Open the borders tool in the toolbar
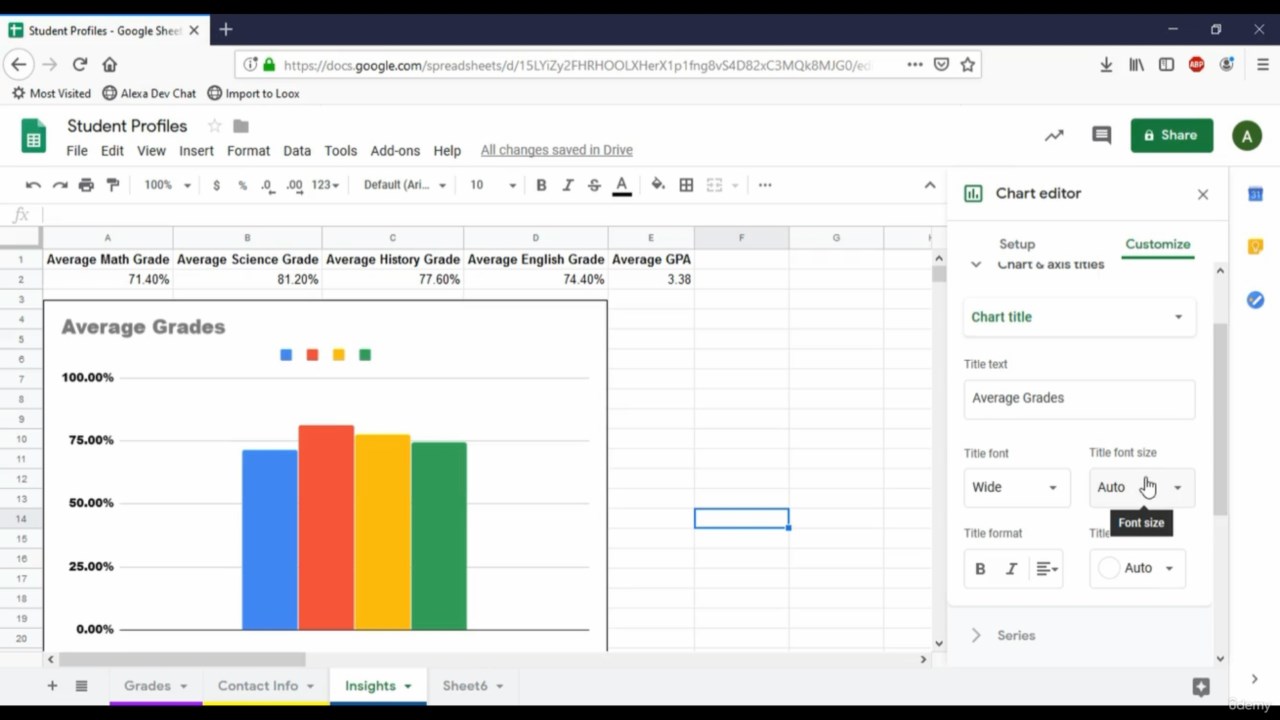The width and height of the screenshot is (1280, 720). [x=686, y=185]
